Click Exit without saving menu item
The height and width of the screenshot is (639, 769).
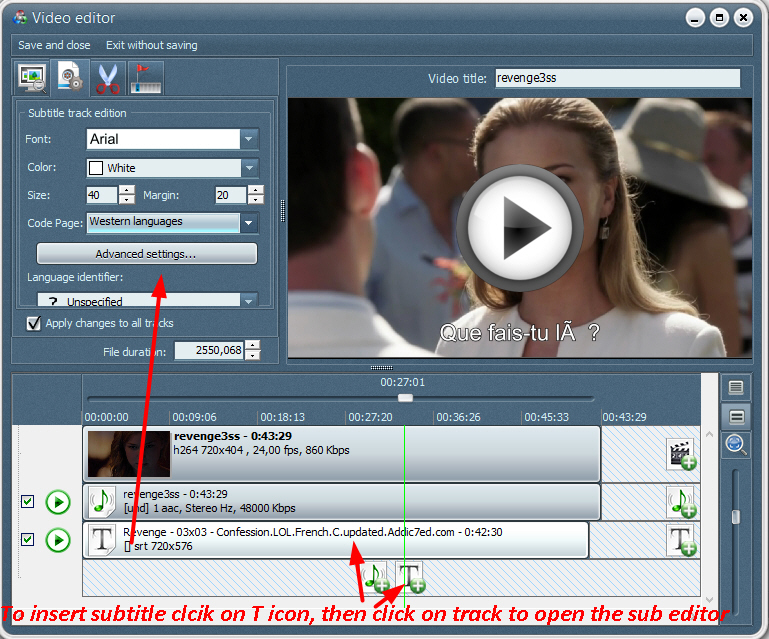click(x=152, y=45)
